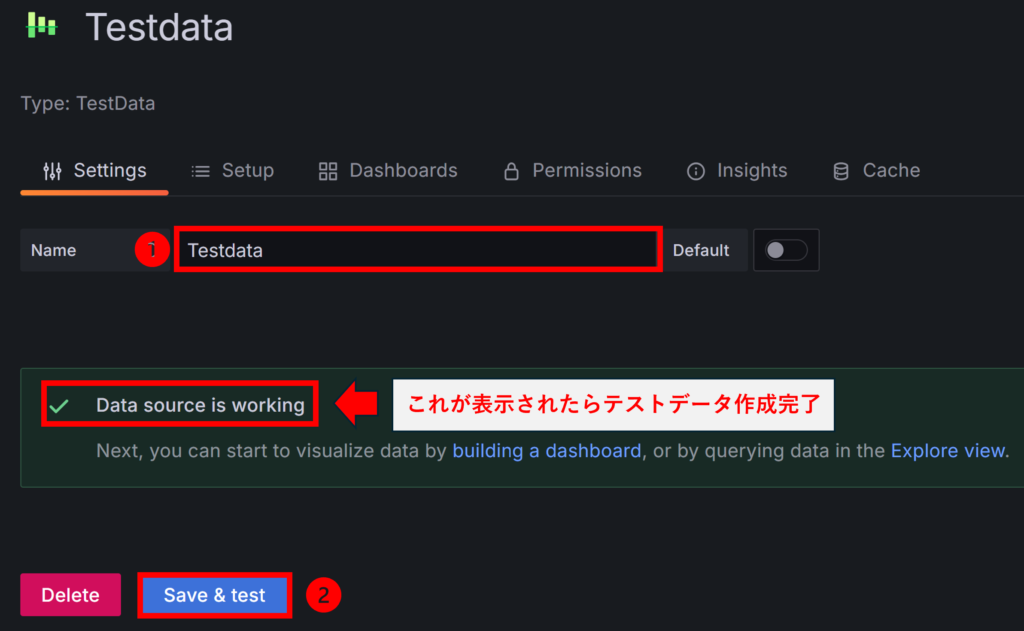Click the database icon beside Cache
This screenshot has width=1024, height=631.
[x=841, y=171]
